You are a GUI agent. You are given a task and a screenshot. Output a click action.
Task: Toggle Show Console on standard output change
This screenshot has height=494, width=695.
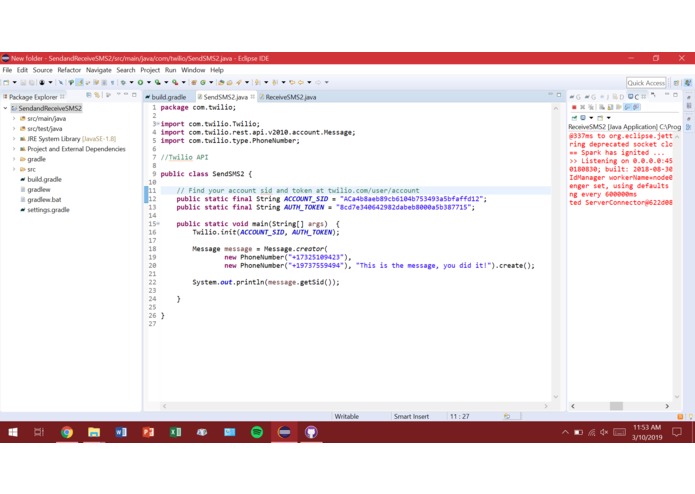[x=628, y=107]
